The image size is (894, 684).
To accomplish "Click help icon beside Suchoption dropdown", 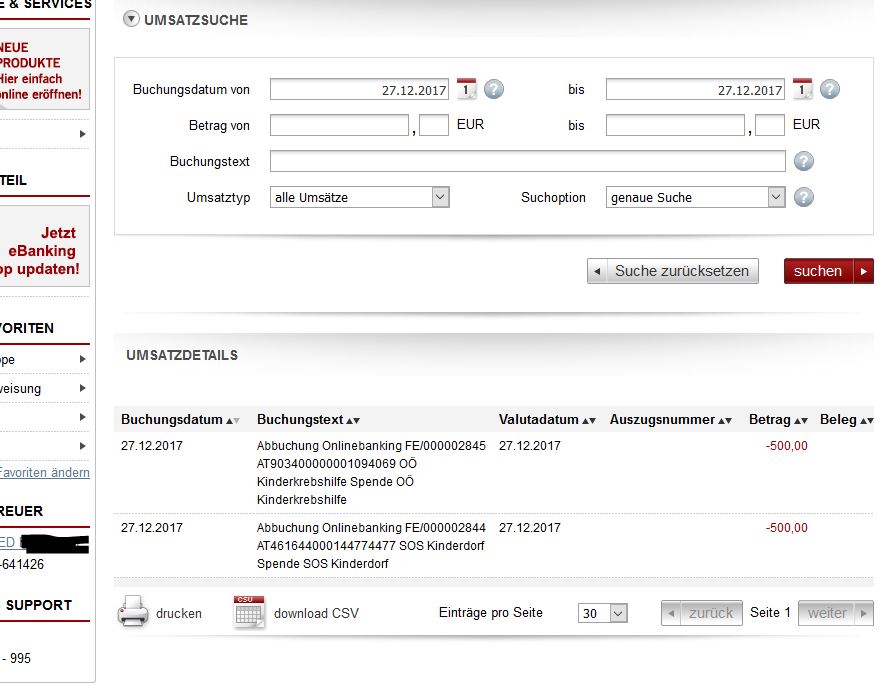I will coord(804,198).
